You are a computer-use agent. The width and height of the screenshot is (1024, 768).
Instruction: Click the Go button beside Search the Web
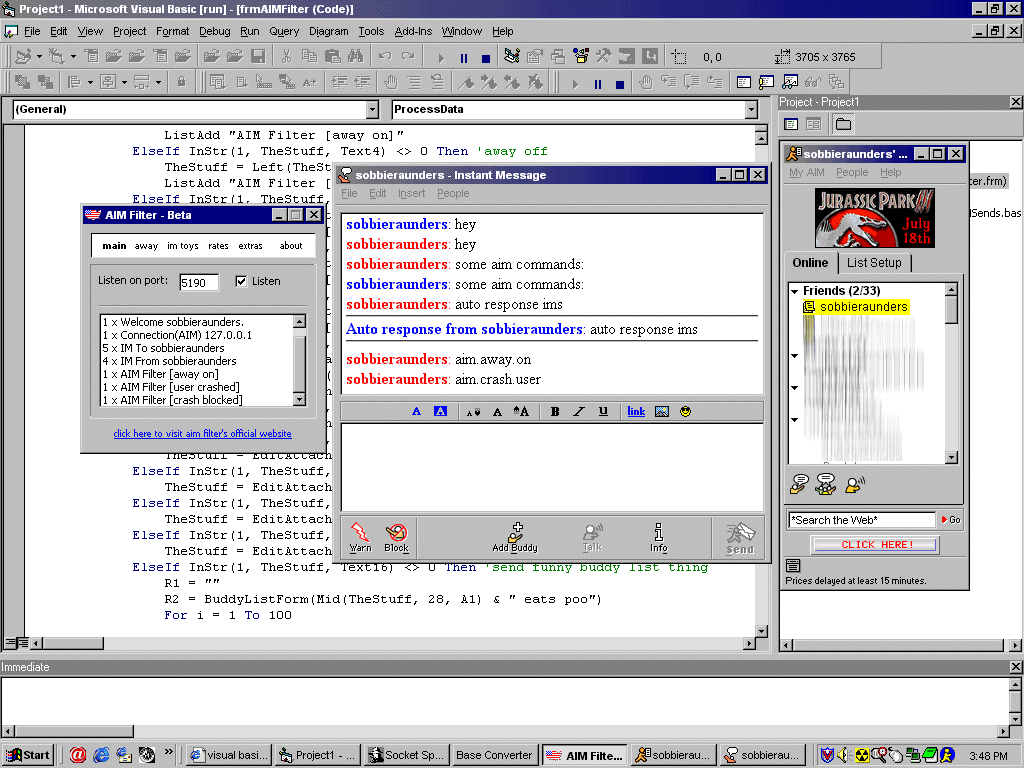pyautogui.click(x=951, y=520)
